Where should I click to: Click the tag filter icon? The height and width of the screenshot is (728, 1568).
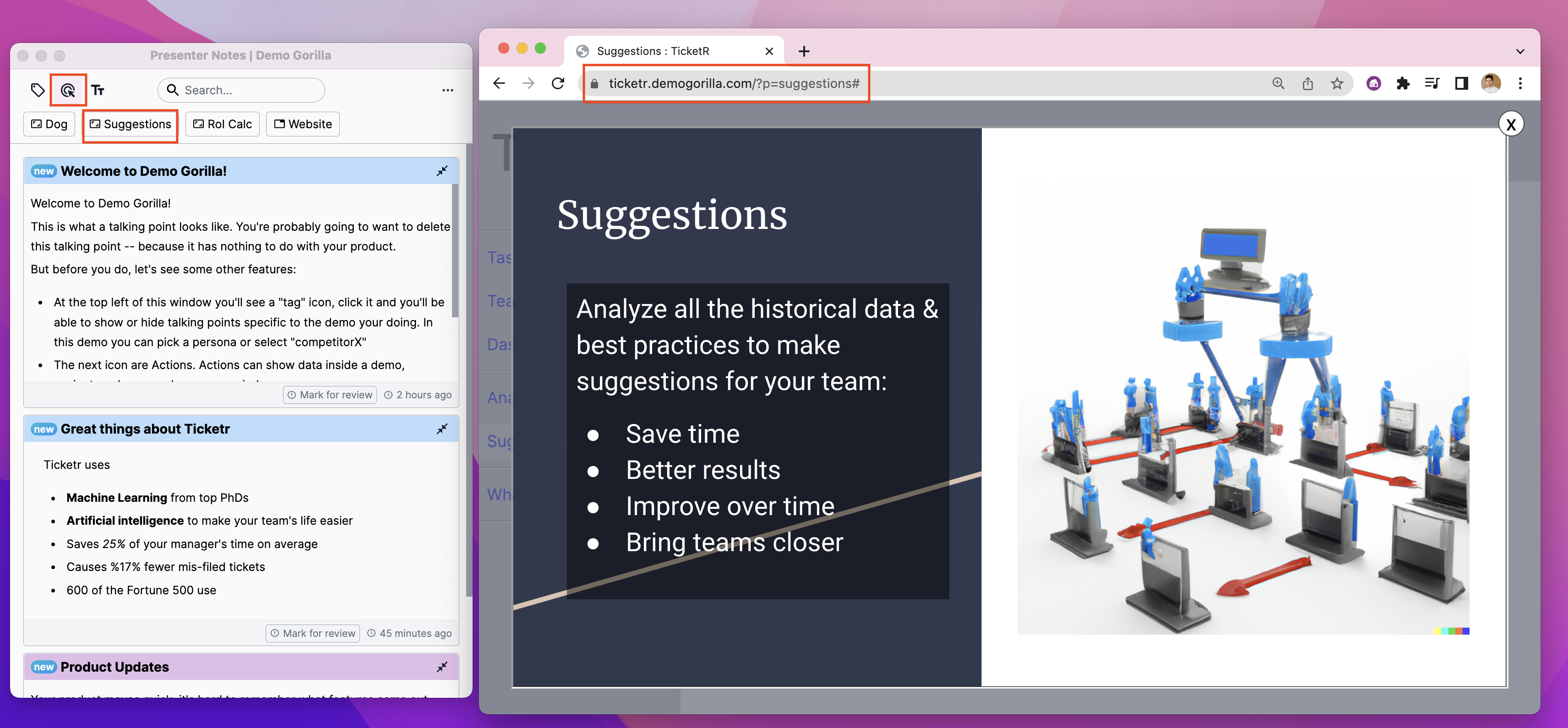click(38, 90)
